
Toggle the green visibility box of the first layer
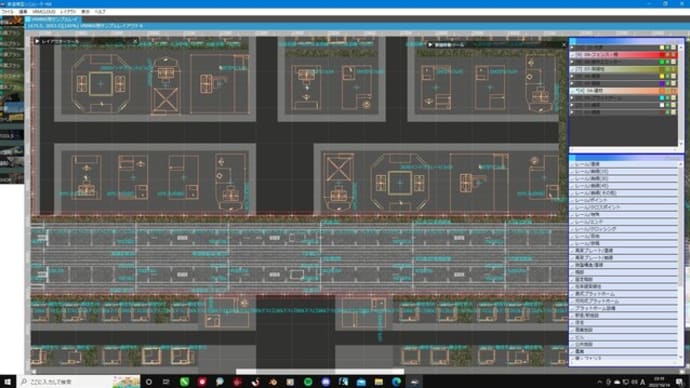click(x=668, y=48)
